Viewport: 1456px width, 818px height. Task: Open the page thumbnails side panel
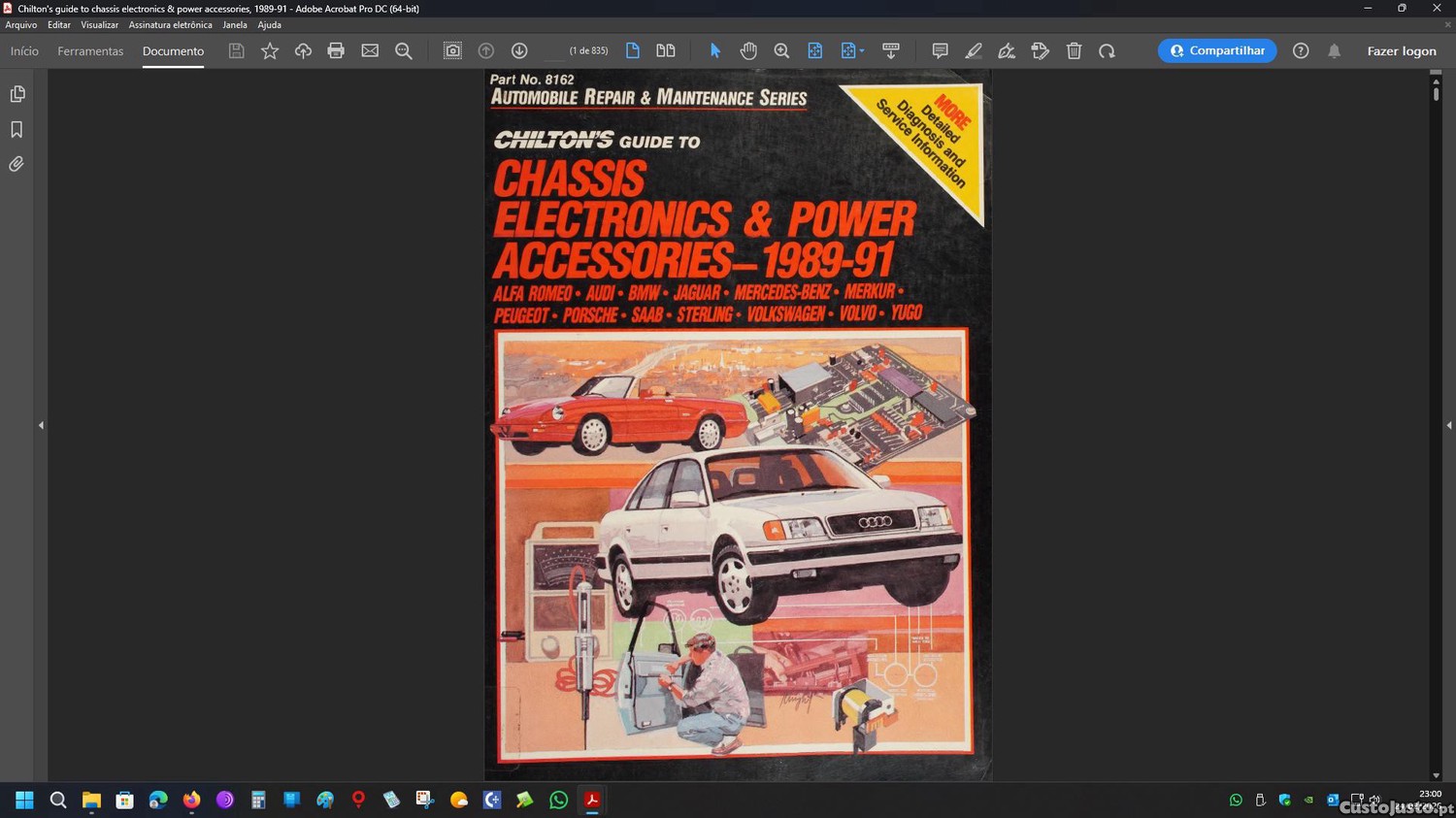point(17,94)
